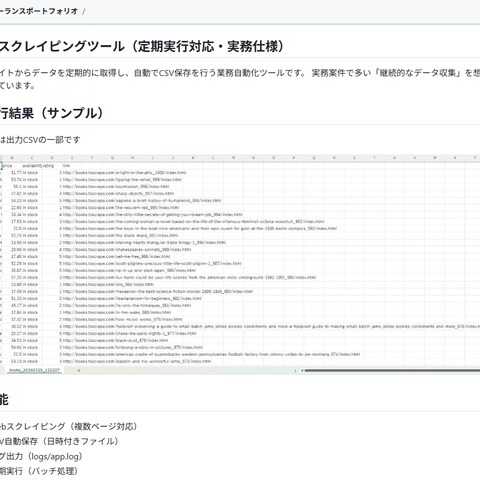480x480 pixels.
Task: Click the birdsong-a-story-in-pictures_975 URL cell
Action: click(x=132, y=347)
